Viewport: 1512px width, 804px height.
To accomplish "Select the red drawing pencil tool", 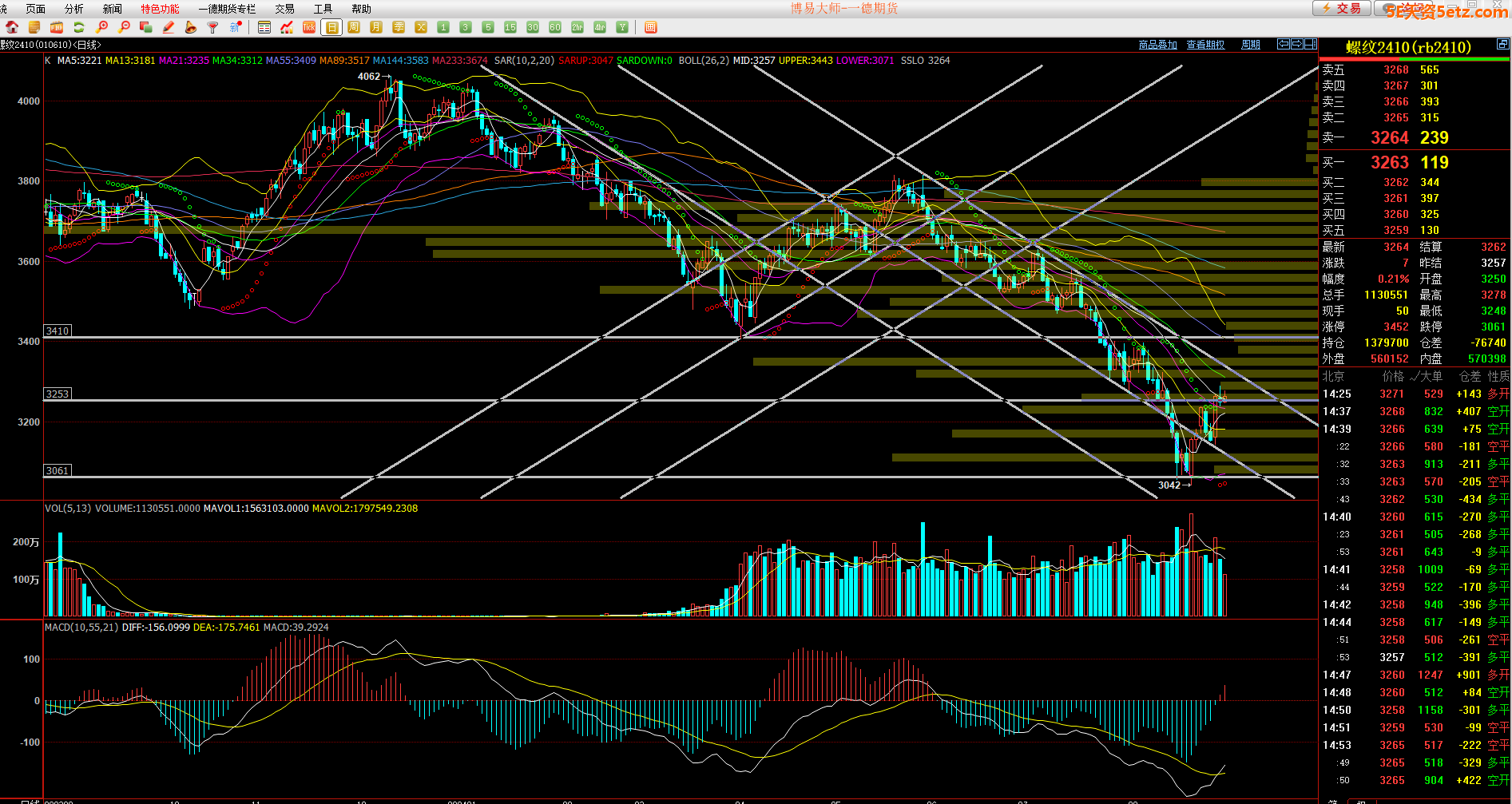I will pyautogui.click(x=169, y=27).
